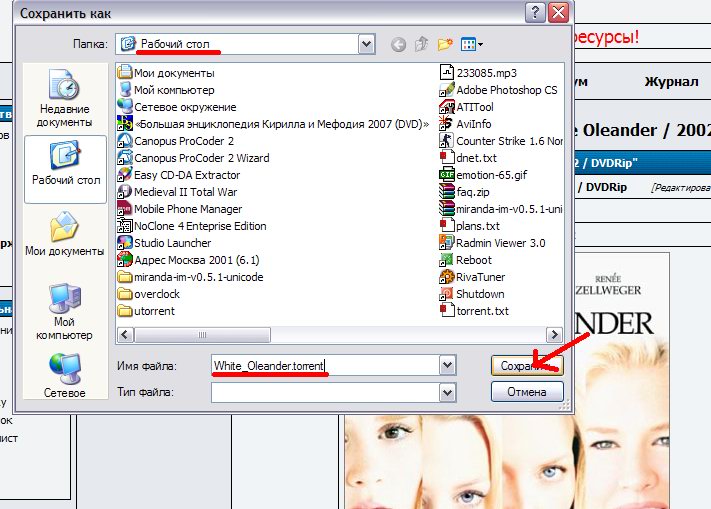This screenshot has height=509, width=711.
Task: Select dnet.txt file
Action: click(x=468, y=158)
